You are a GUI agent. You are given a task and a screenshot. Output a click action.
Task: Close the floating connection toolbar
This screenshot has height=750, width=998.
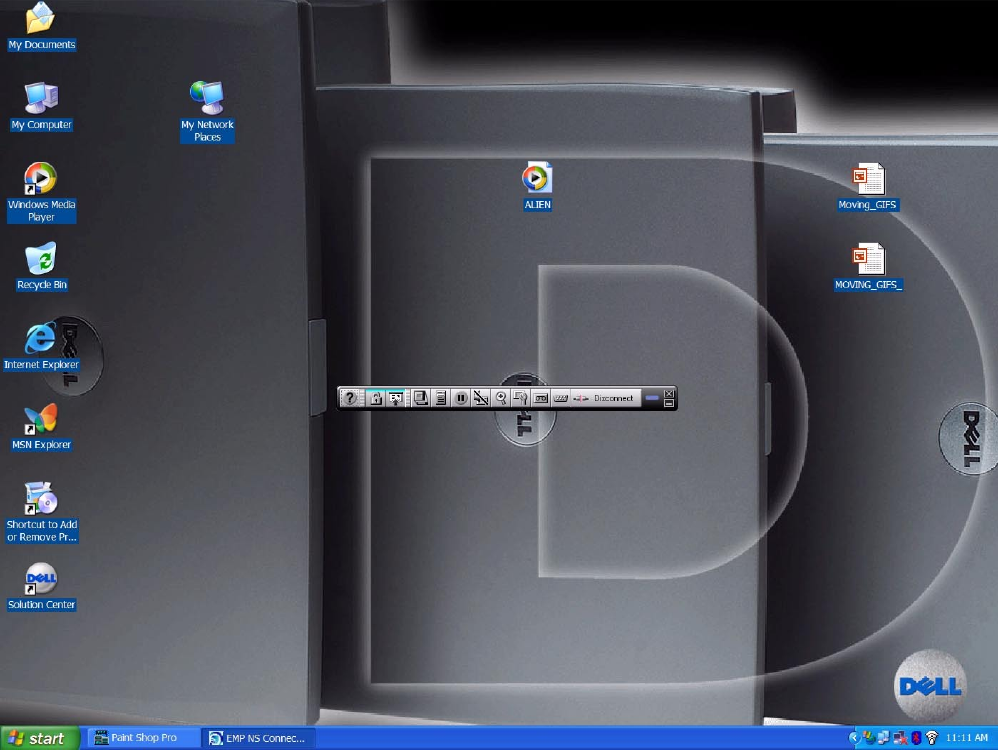coord(669,393)
